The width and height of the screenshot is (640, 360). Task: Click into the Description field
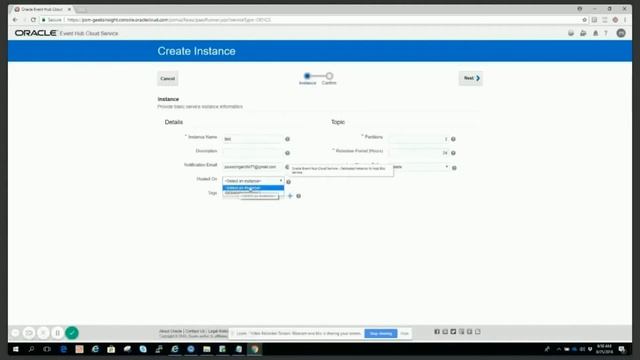(253, 153)
